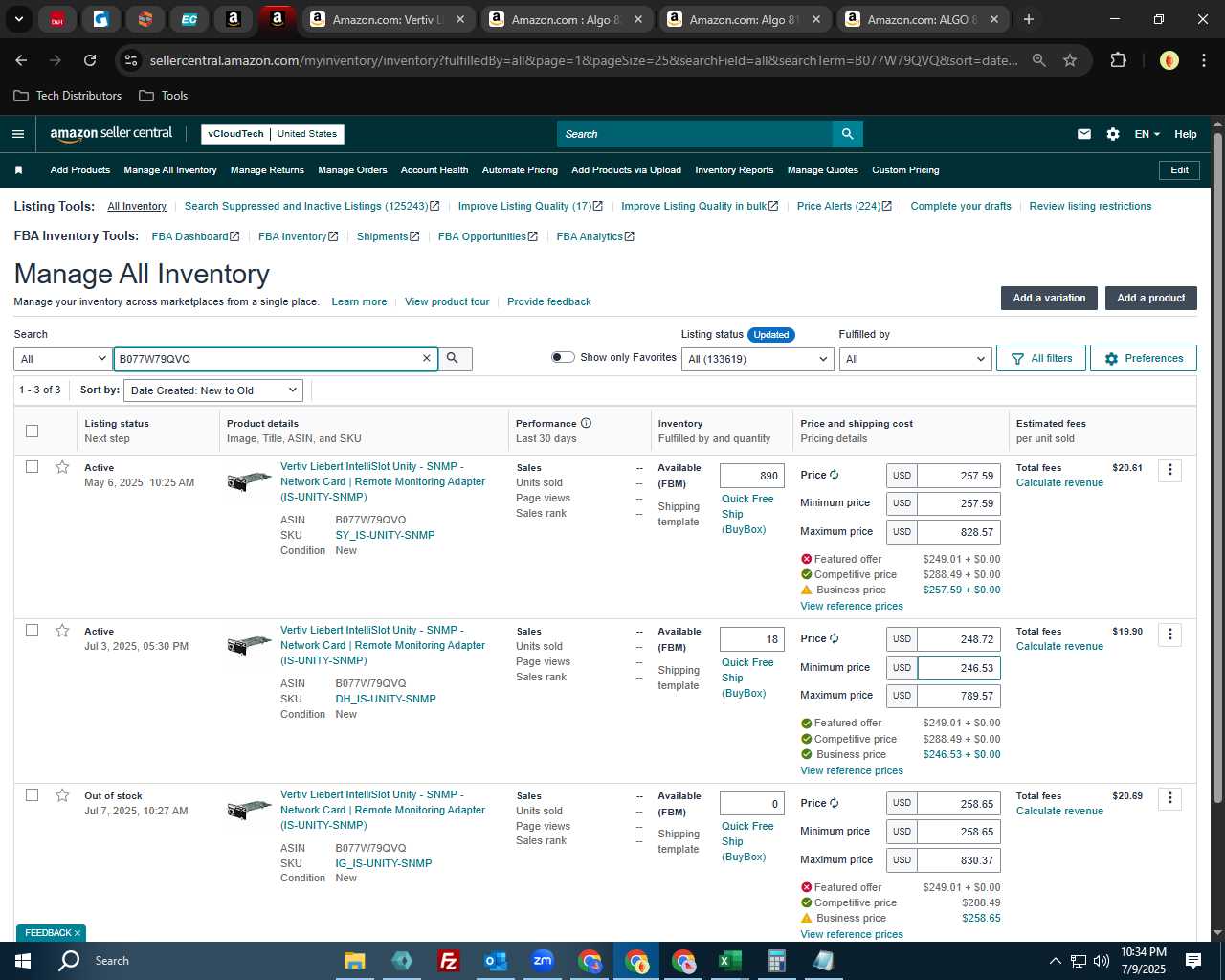Image resolution: width=1225 pixels, height=980 pixels.
Task: Click product thumbnail for SY_IS-UNITY-SNMP
Action: [250, 480]
